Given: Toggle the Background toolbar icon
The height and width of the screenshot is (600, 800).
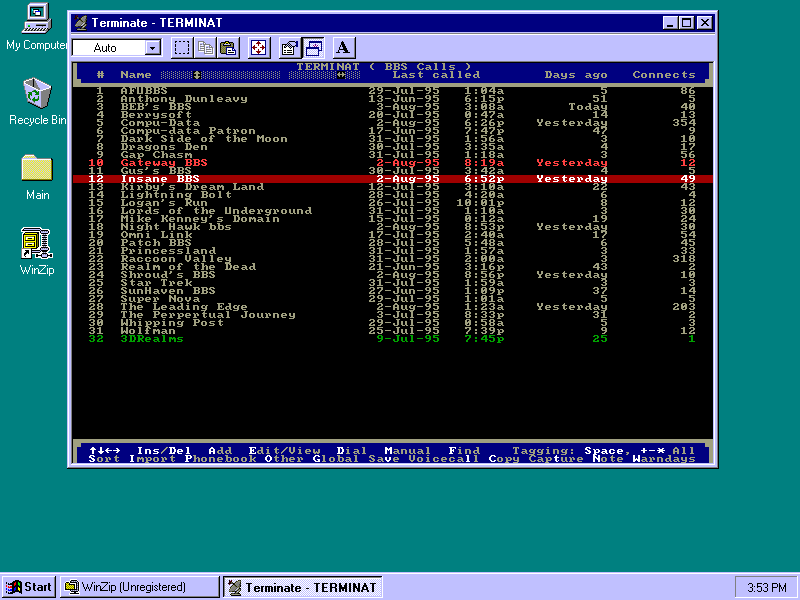Looking at the screenshot, I should click(x=313, y=48).
